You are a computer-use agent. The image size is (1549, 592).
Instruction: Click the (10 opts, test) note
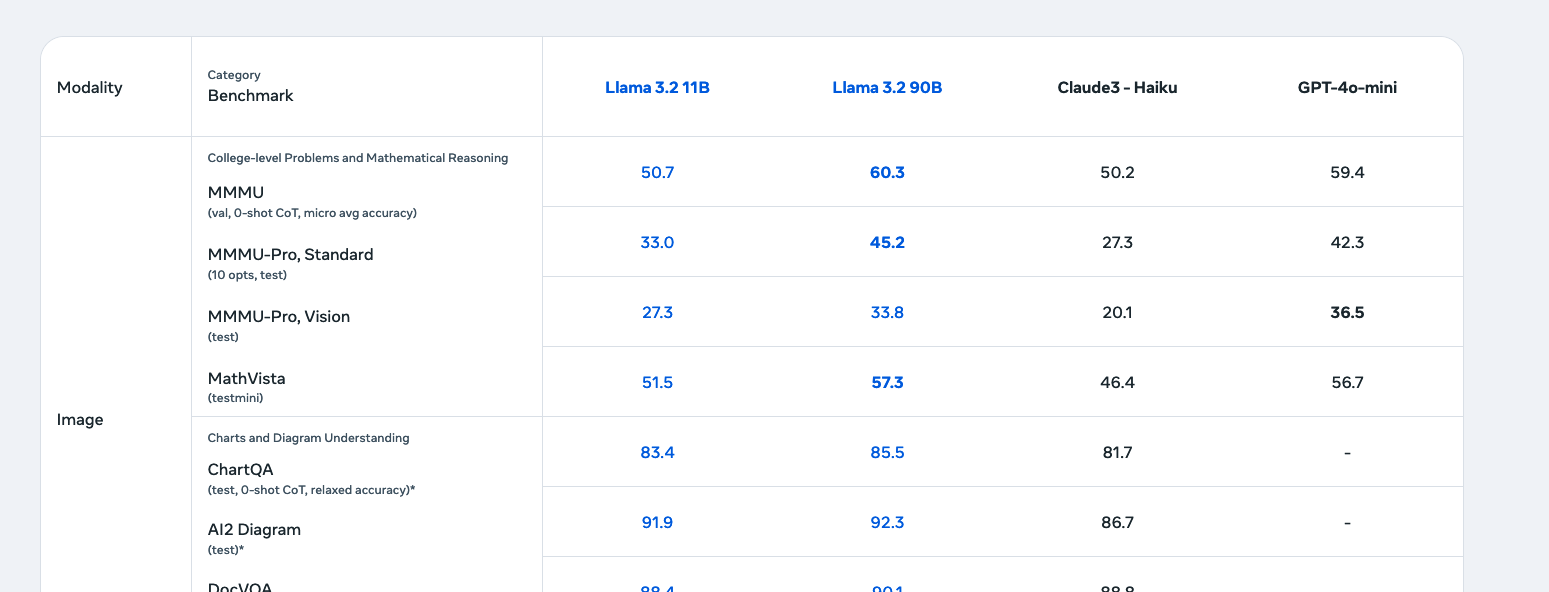[247, 275]
